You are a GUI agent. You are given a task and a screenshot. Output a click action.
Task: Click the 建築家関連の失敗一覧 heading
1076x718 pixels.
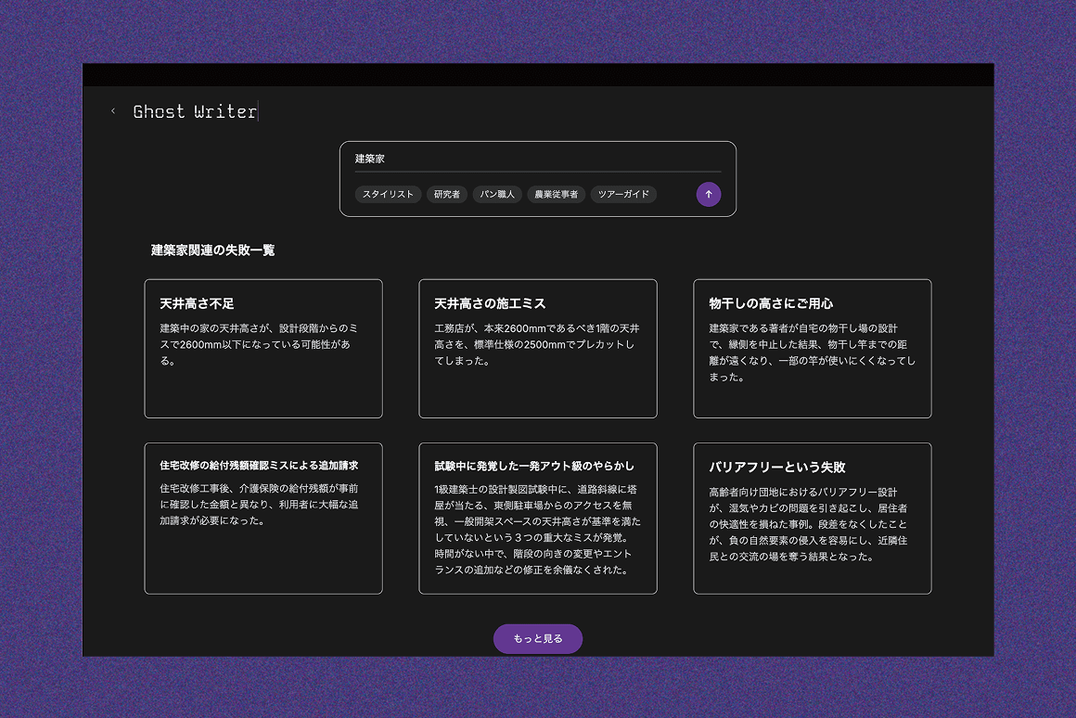click(214, 250)
